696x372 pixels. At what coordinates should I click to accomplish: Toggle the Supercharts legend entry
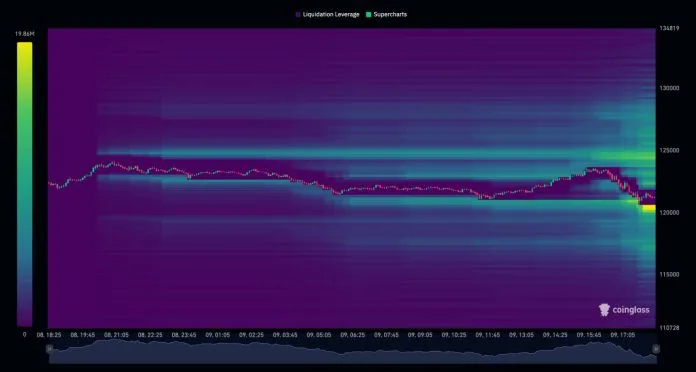[386, 14]
